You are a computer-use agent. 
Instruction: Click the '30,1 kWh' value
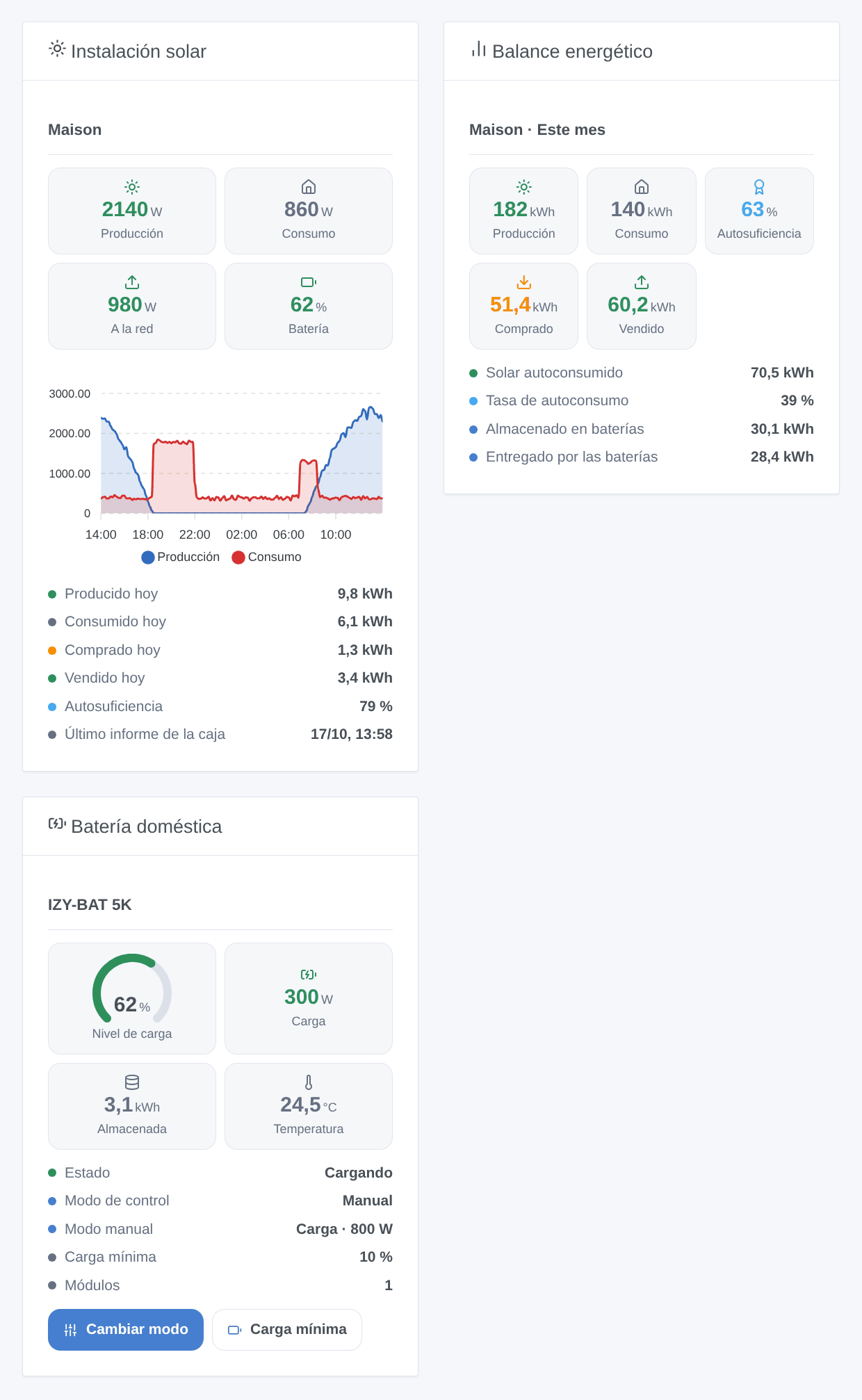coord(782,429)
